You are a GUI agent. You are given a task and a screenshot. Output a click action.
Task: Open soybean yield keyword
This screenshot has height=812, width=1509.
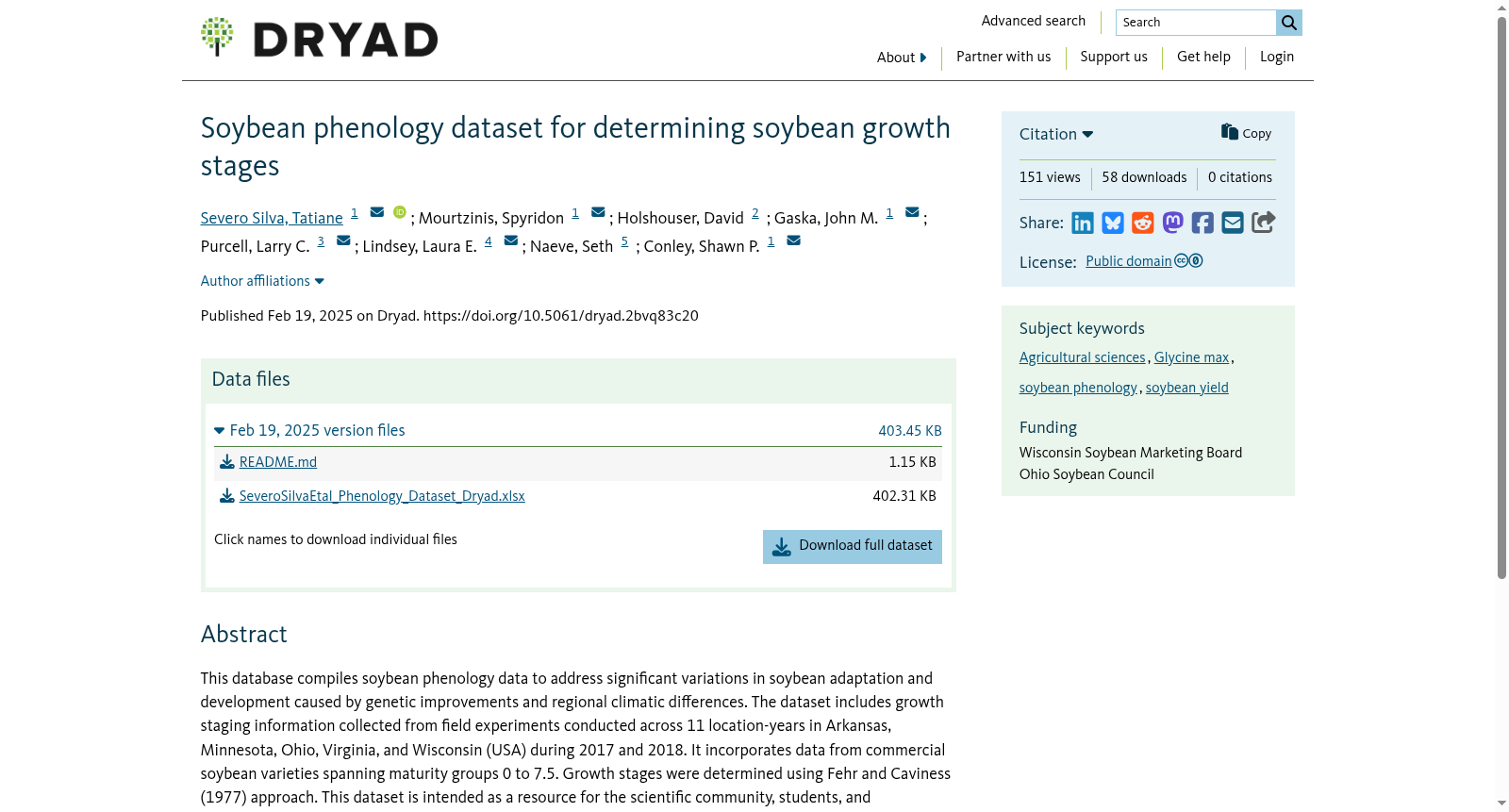1186,388
